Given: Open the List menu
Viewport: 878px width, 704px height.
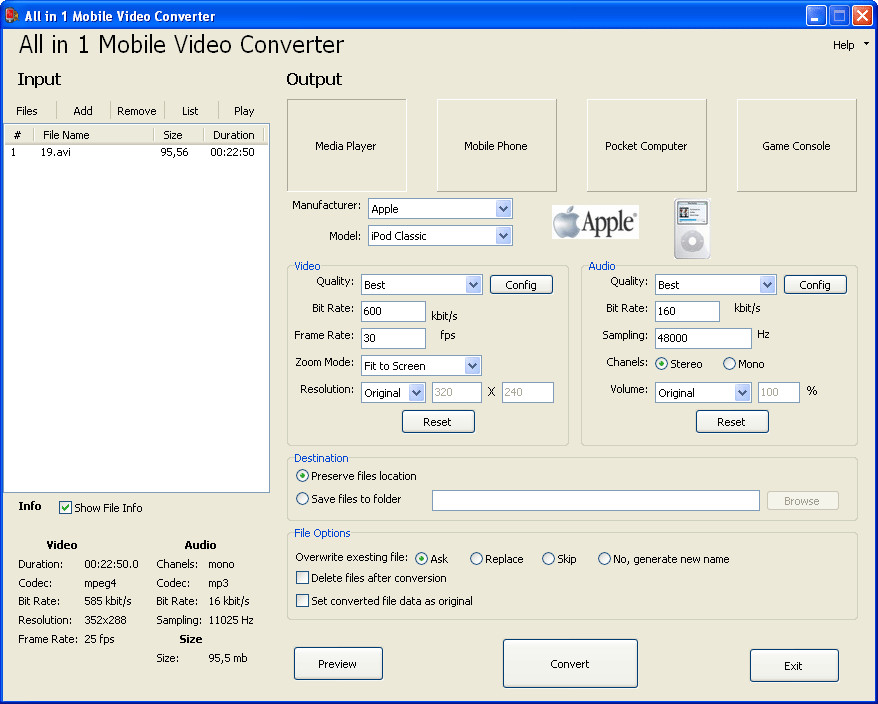Looking at the screenshot, I should [190, 111].
